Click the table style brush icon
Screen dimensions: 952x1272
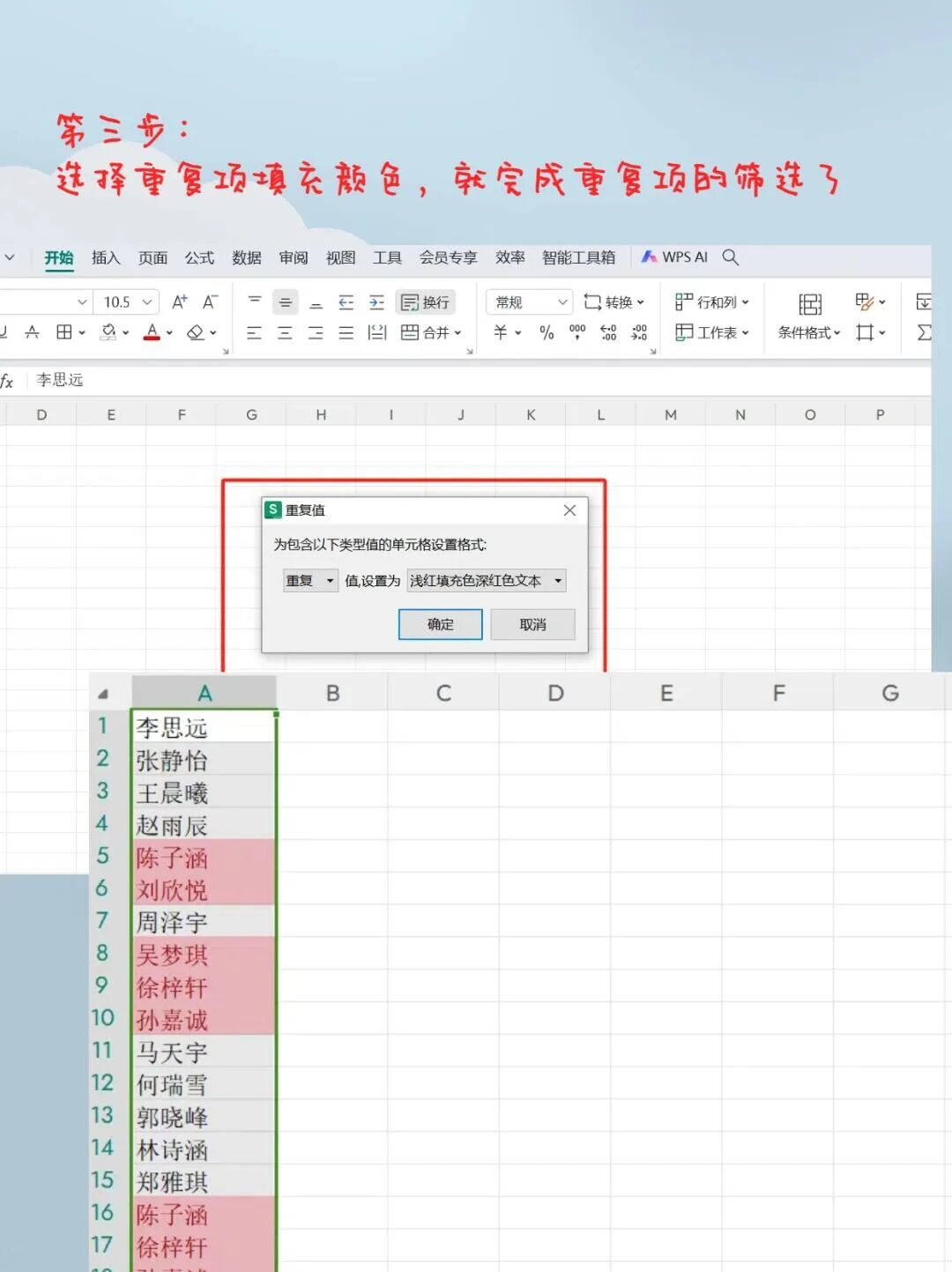[x=865, y=302]
